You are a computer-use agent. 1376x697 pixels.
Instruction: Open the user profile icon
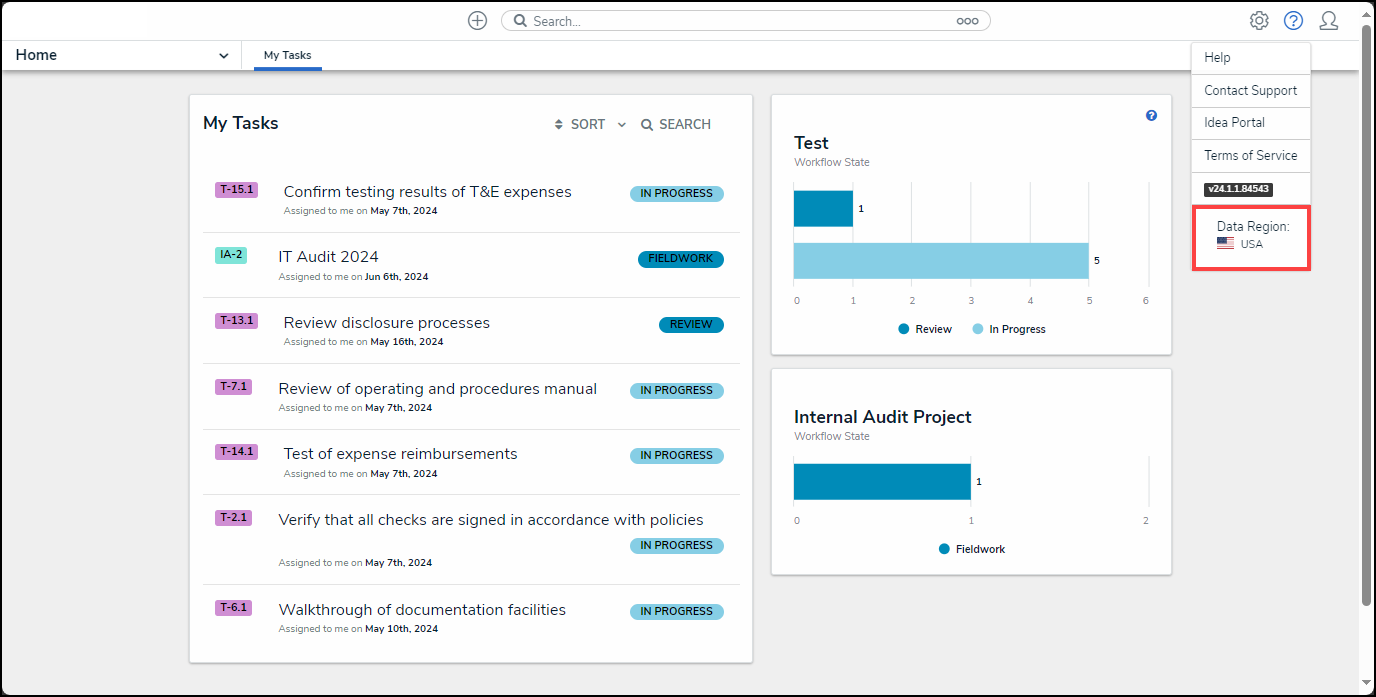[1328, 21]
